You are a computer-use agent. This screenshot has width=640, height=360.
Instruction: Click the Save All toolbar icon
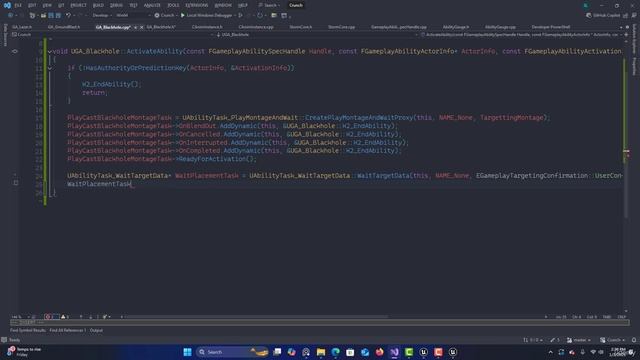[58, 16]
